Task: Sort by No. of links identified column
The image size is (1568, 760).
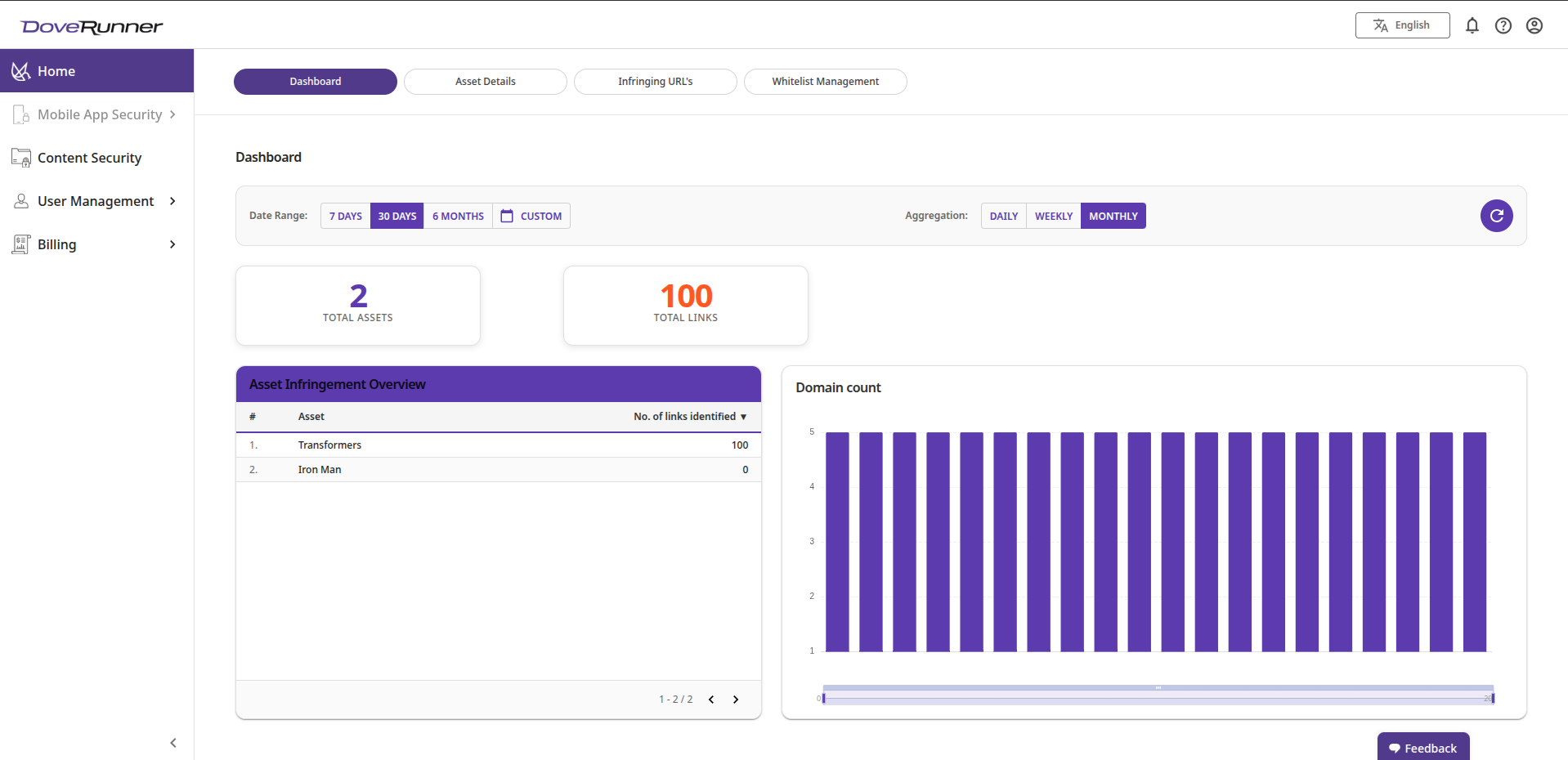Action: tap(689, 417)
